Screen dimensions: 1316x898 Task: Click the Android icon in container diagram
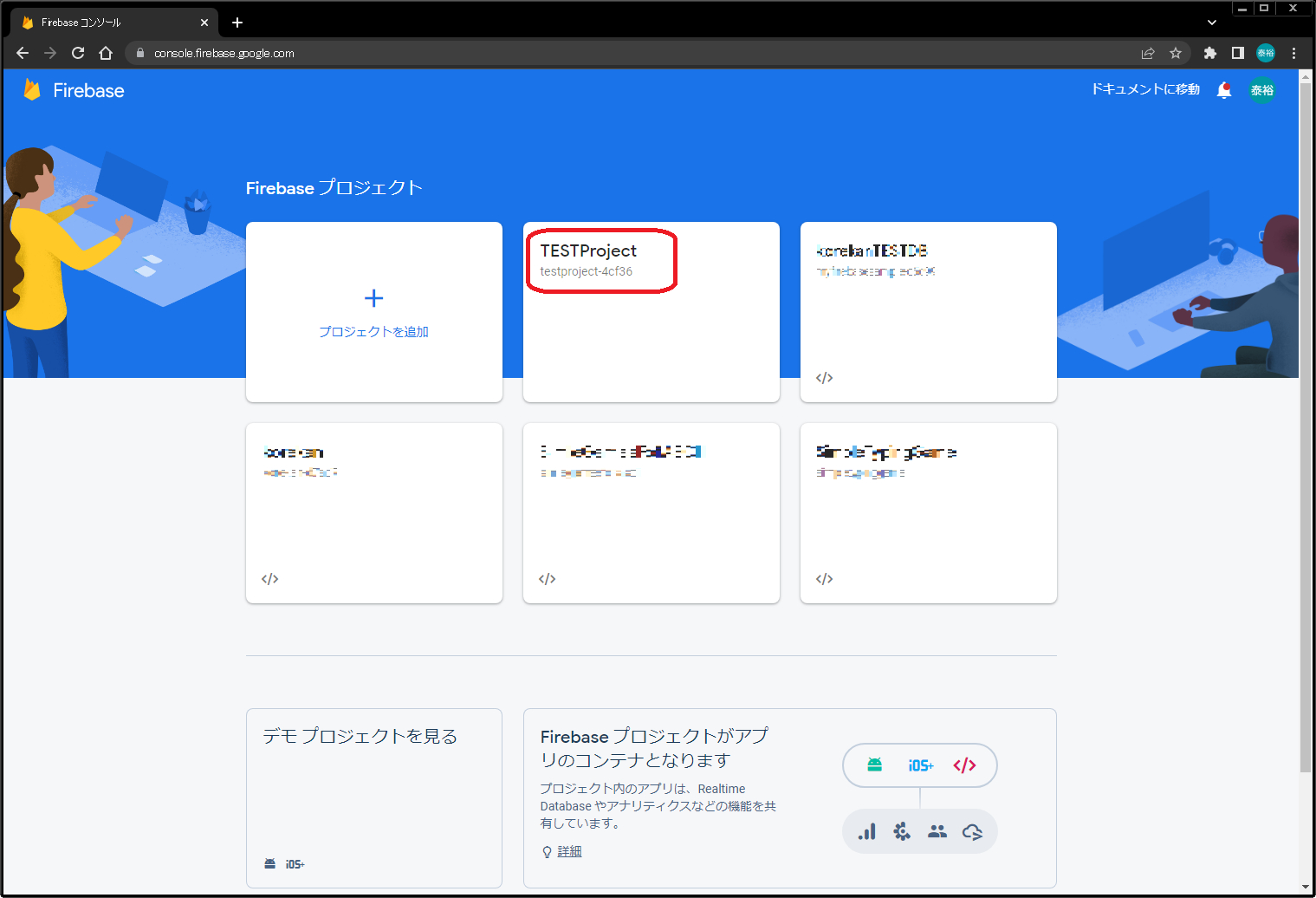point(874,765)
